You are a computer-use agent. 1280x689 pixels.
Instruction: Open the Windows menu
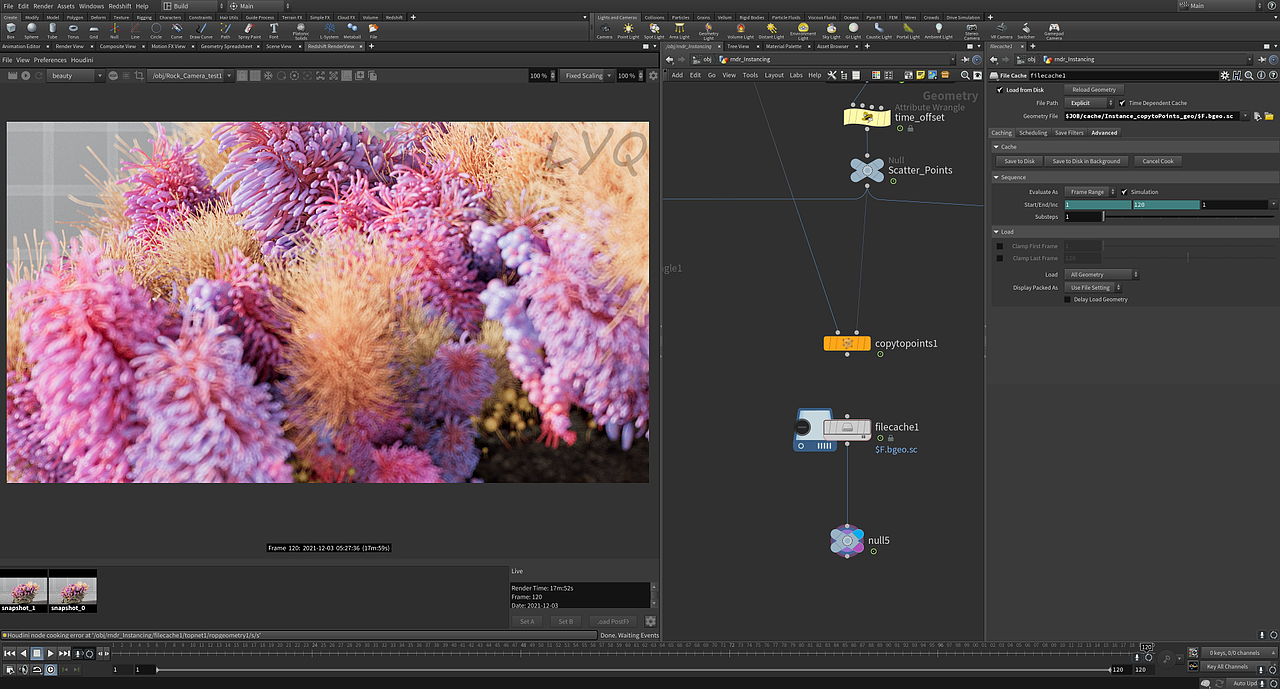[91, 6]
